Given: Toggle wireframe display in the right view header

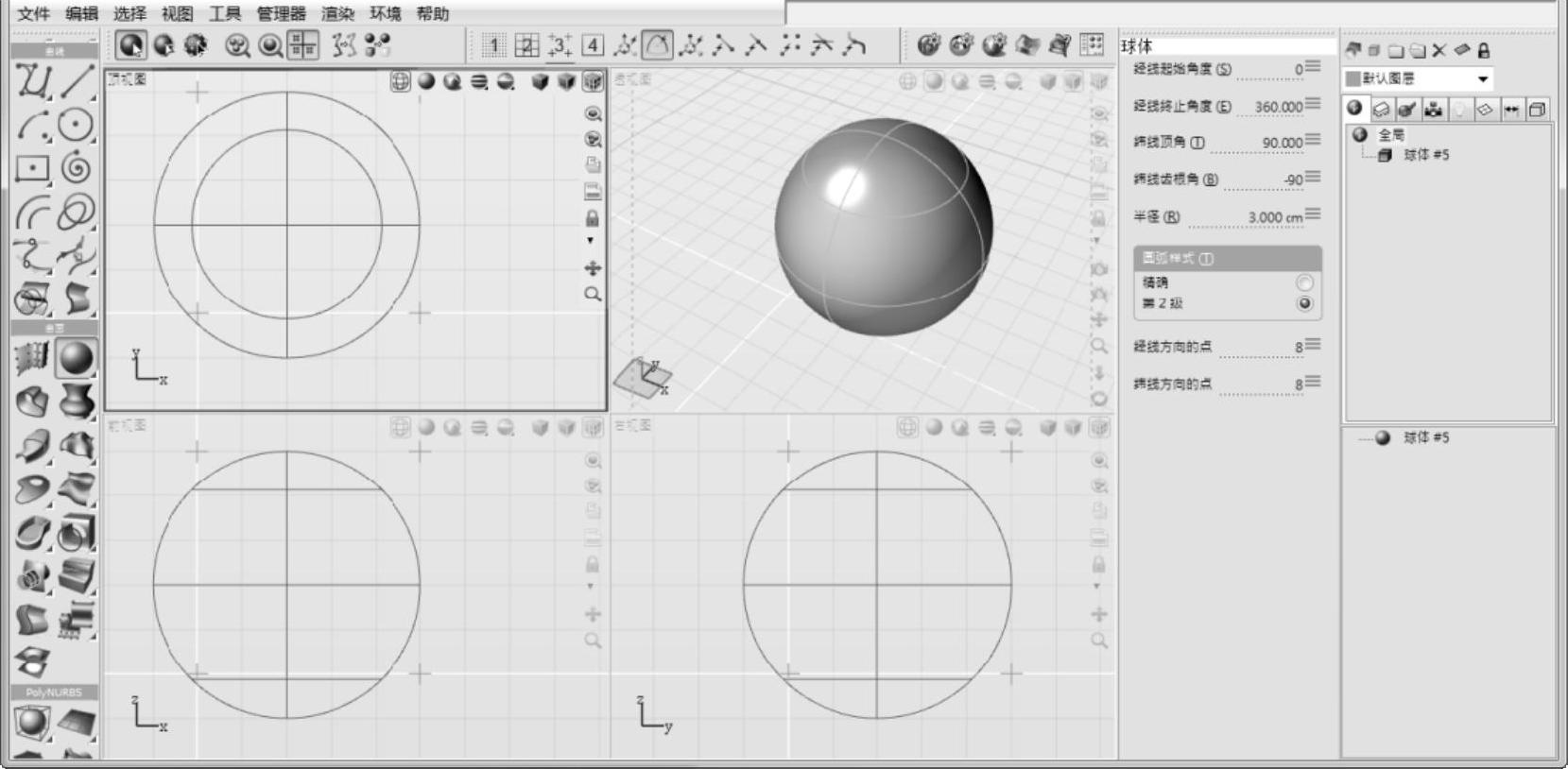Looking at the screenshot, I should (907, 427).
